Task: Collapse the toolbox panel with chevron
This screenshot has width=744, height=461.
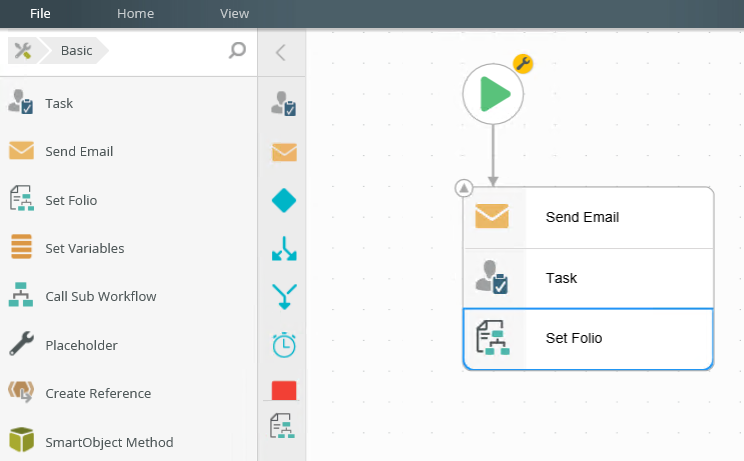Action: coord(280,52)
